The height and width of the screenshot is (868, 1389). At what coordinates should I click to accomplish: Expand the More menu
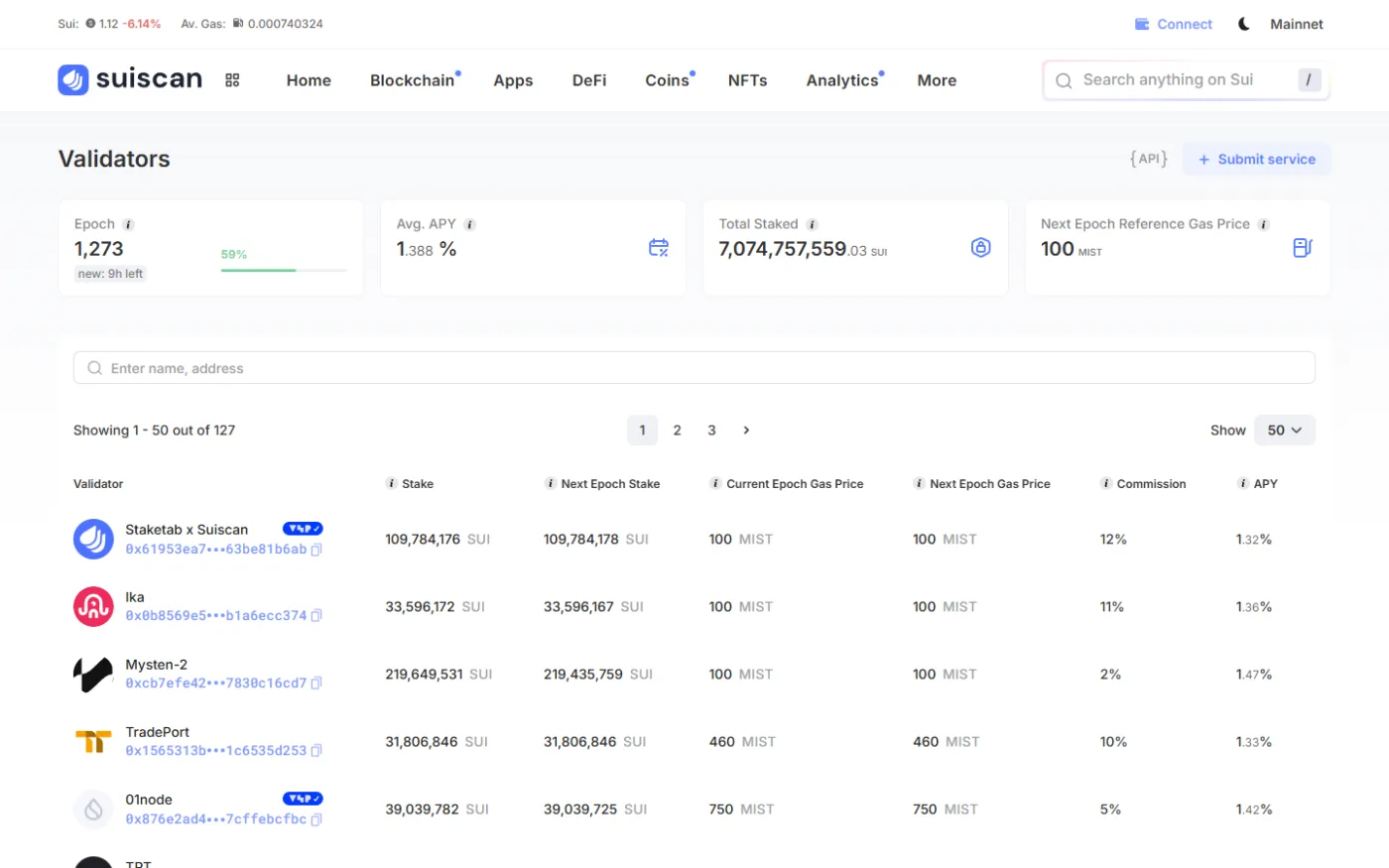pyautogui.click(x=937, y=80)
